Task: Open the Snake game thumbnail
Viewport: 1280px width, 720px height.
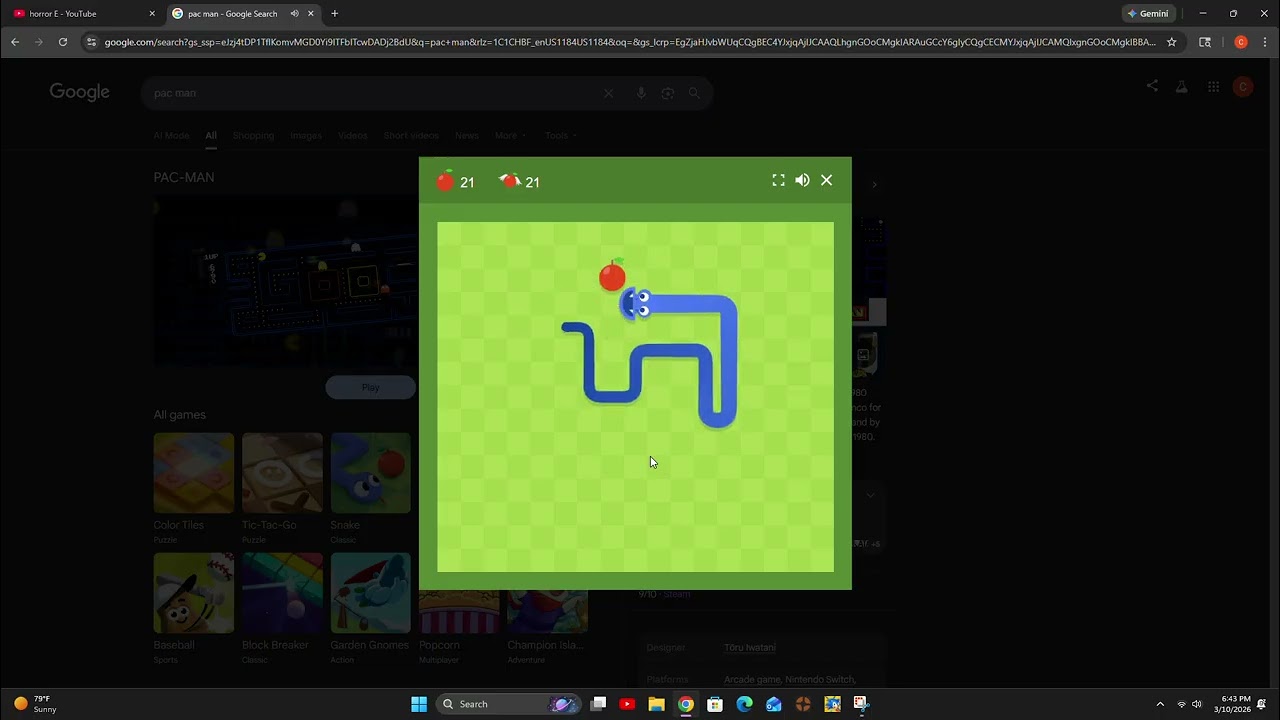Action: pos(371,473)
